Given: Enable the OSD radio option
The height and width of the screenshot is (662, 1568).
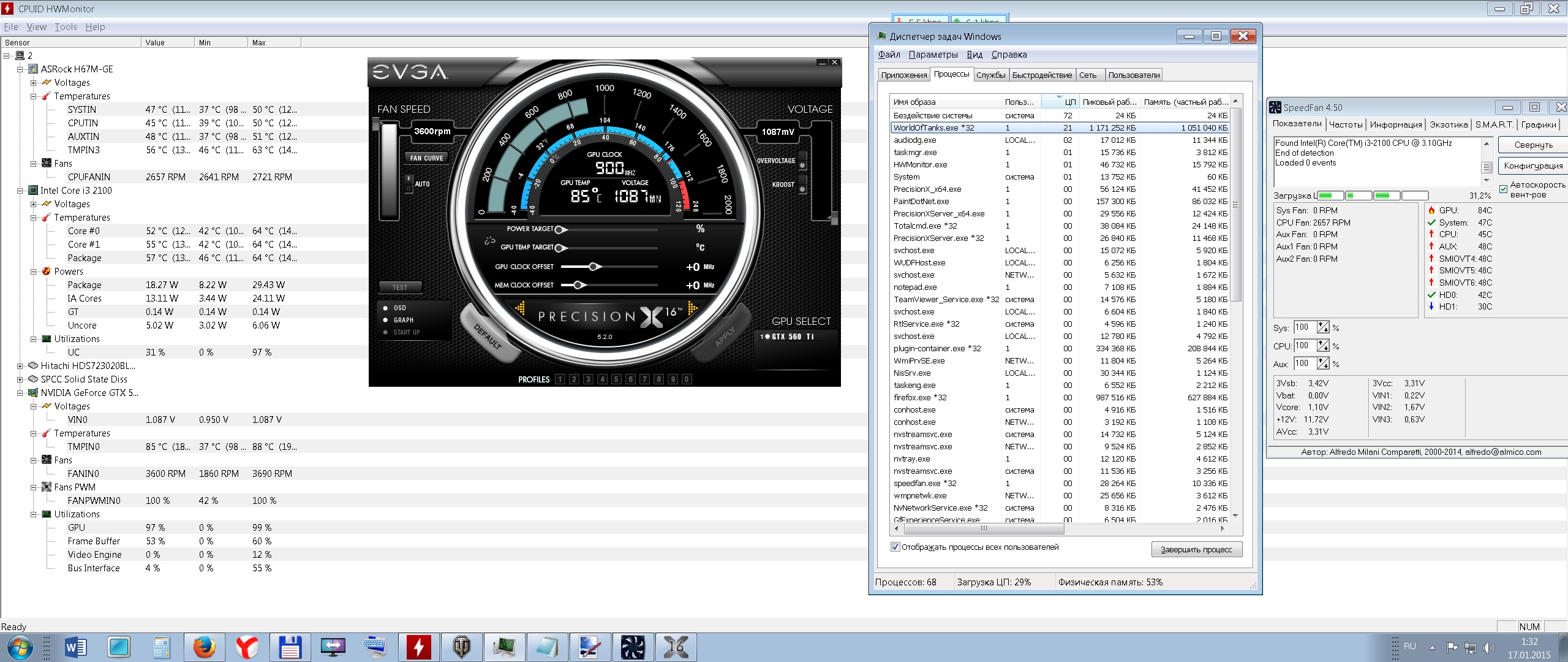Looking at the screenshot, I should [385, 308].
